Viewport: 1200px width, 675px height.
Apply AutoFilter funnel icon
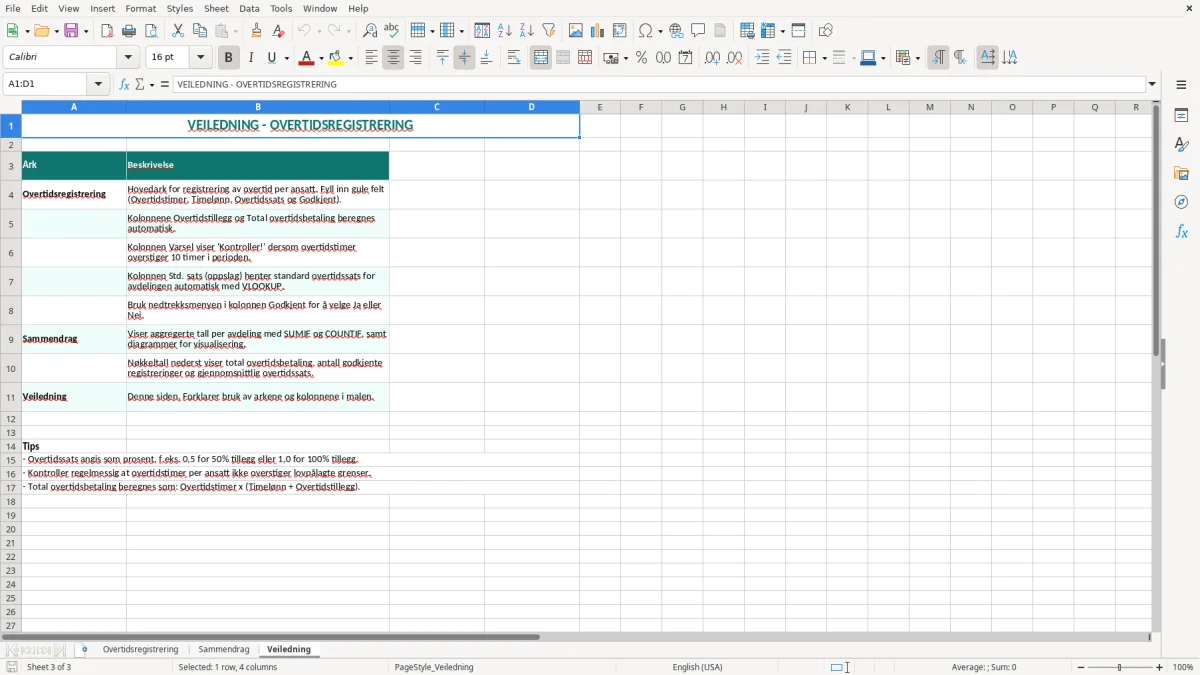(549, 31)
